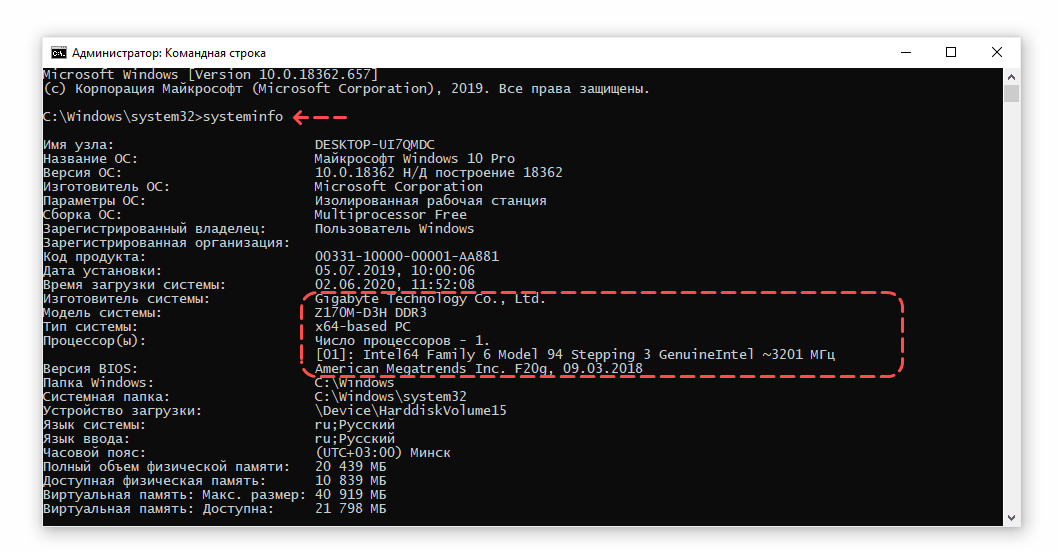Click the label 'Процессор(ы):'
1058x552 pixels.
[x=94, y=341]
